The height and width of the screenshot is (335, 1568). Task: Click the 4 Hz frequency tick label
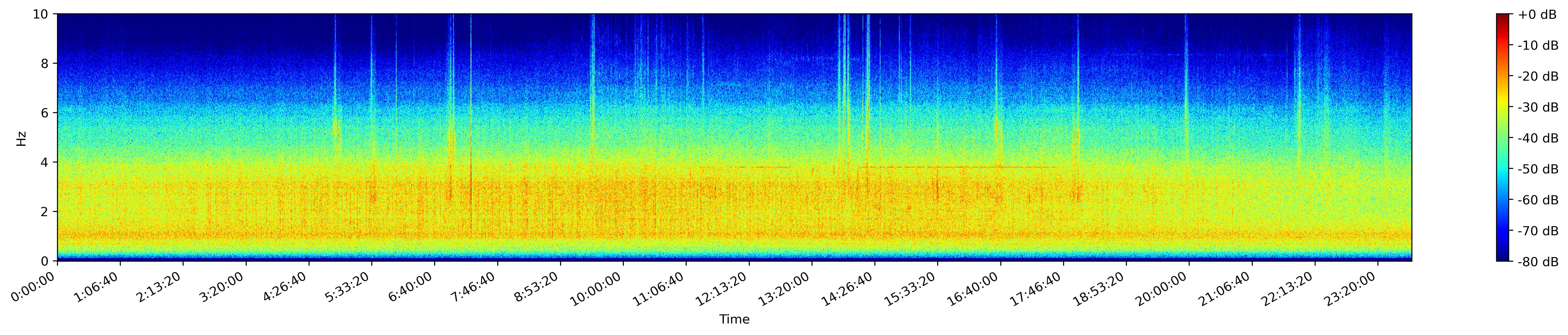45,162
